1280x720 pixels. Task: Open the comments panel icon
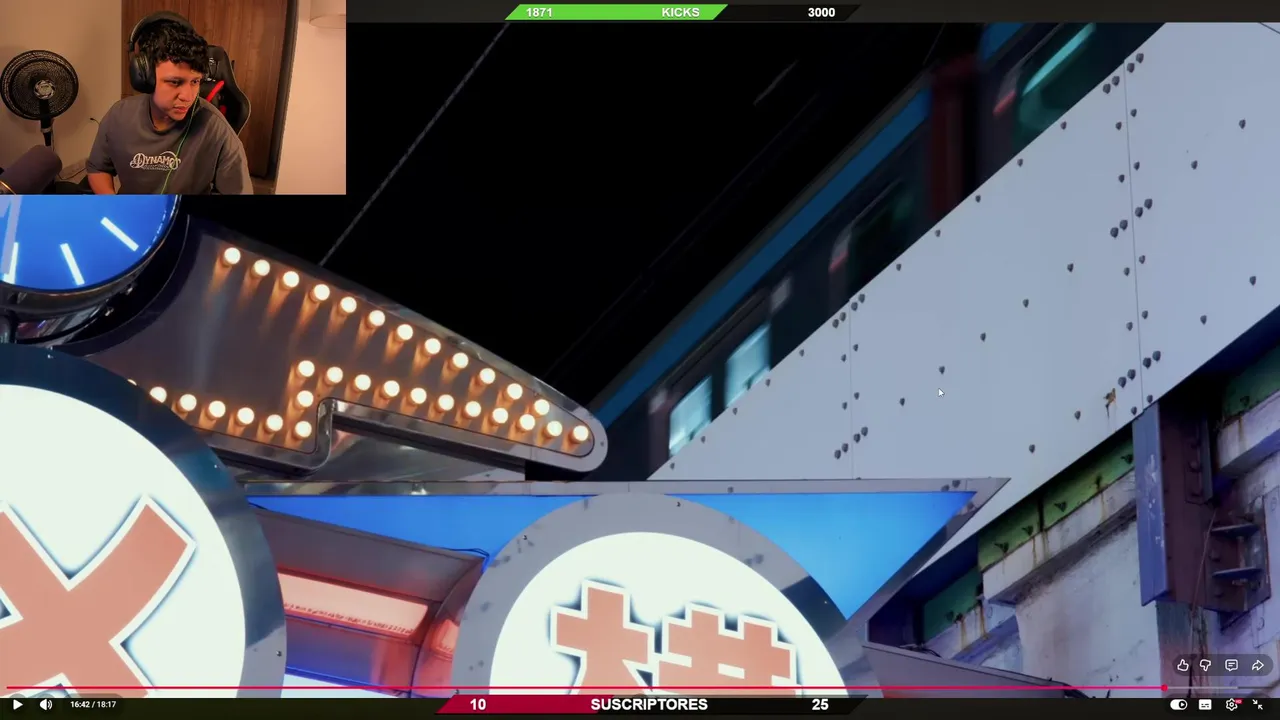point(1232,666)
